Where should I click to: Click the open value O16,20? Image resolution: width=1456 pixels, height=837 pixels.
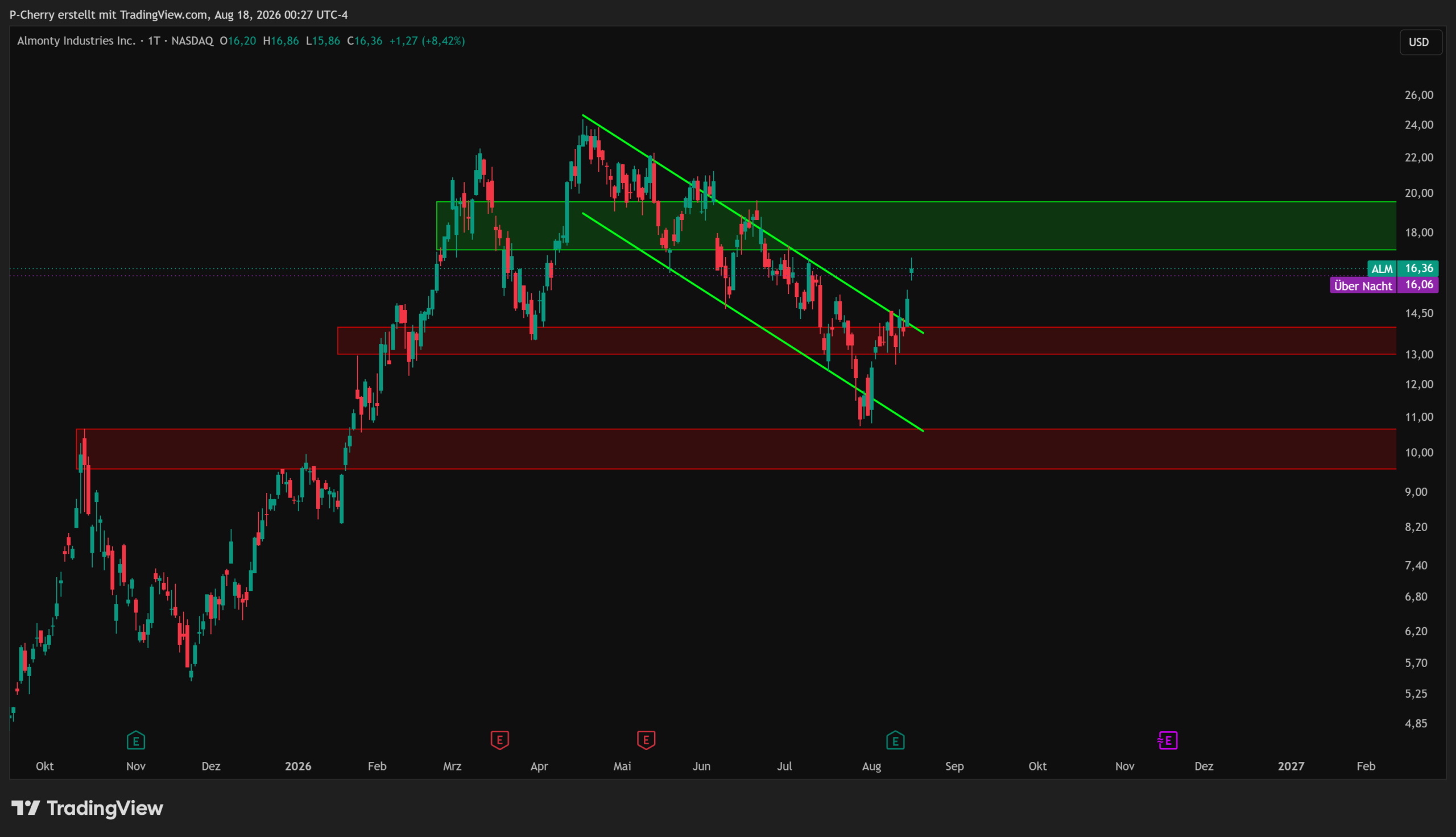click(237, 41)
